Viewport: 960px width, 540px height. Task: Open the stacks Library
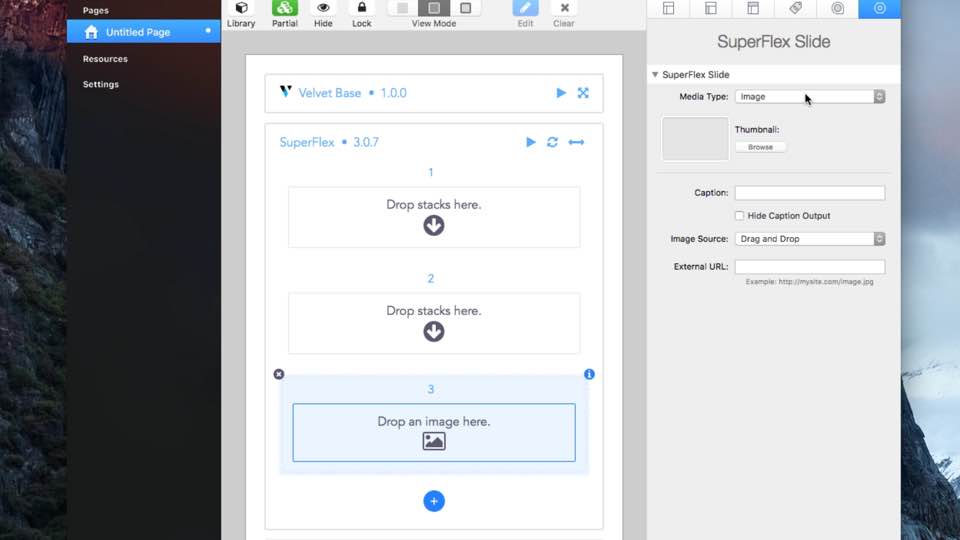point(241,9)
